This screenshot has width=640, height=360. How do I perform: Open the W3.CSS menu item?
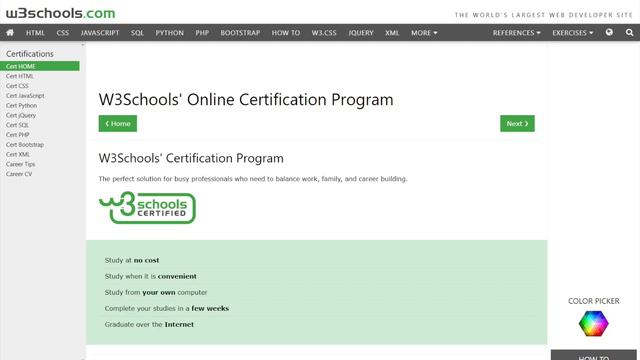(324, 33)
